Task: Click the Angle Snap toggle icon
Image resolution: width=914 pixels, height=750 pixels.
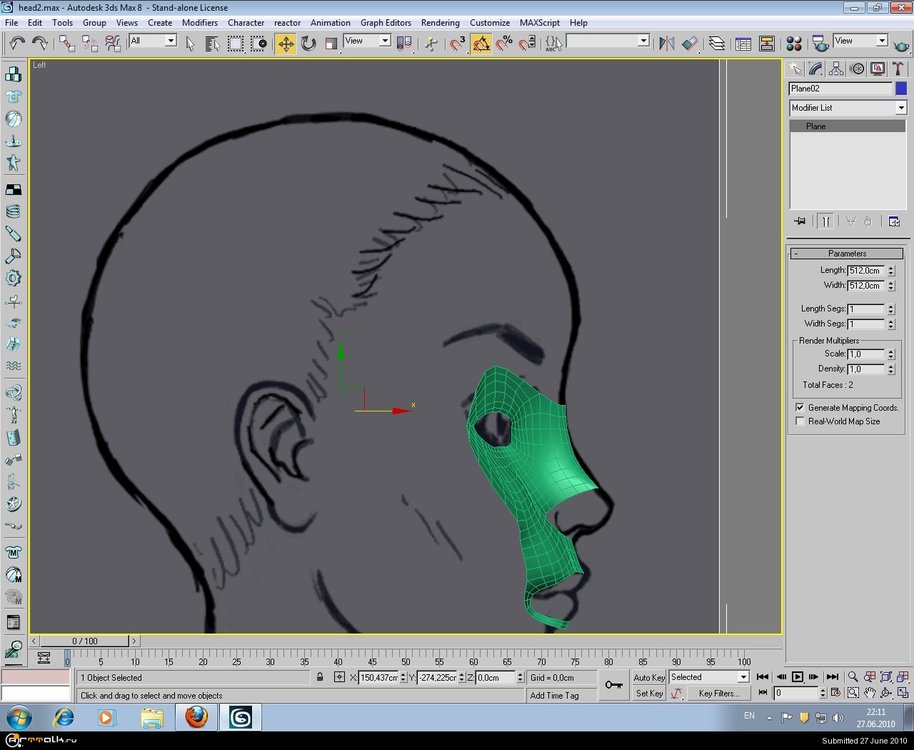Action: (x=480, y=42)
